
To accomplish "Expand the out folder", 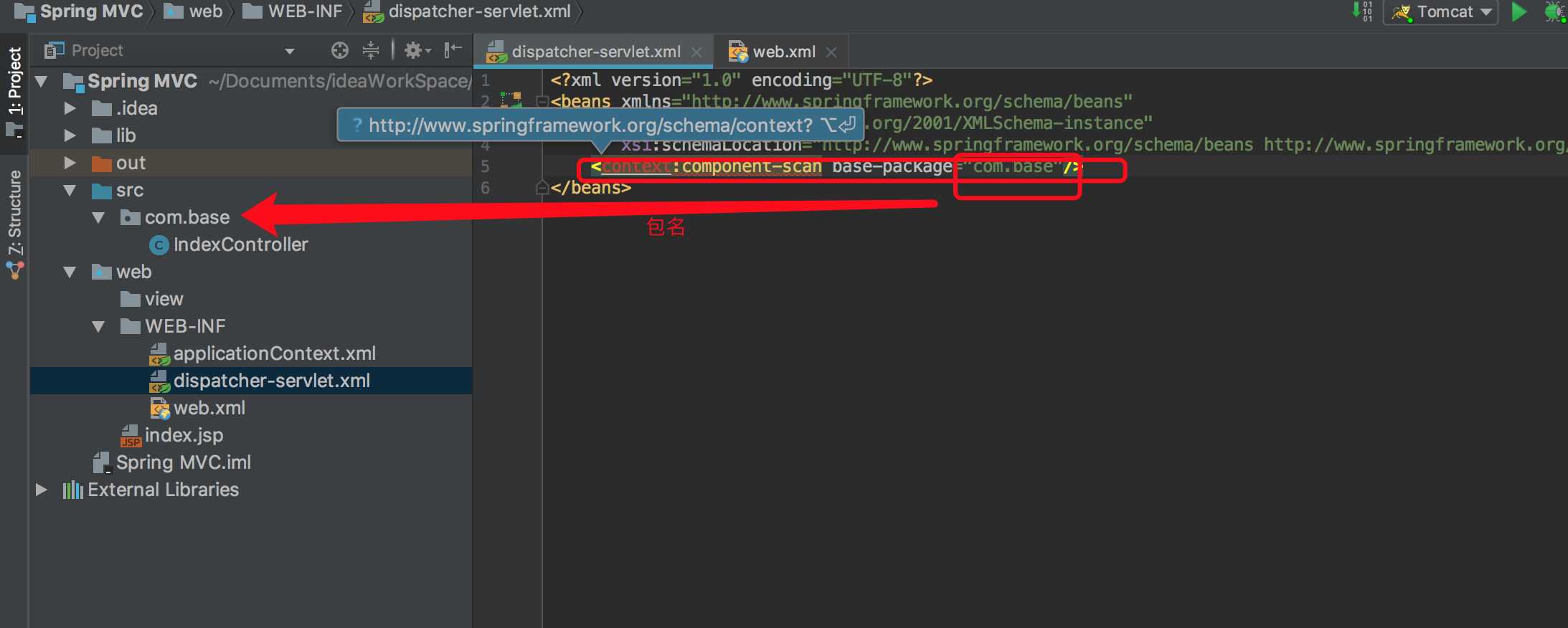I will tap(70, 163).
